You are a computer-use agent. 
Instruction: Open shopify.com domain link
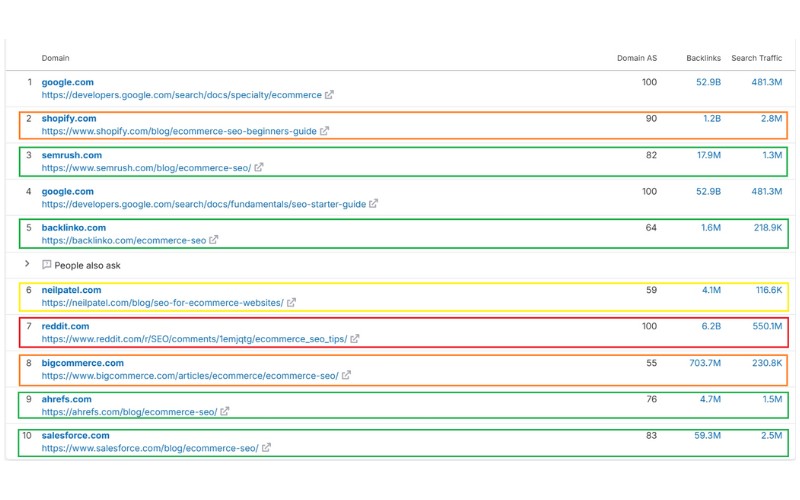coord(69,118)
